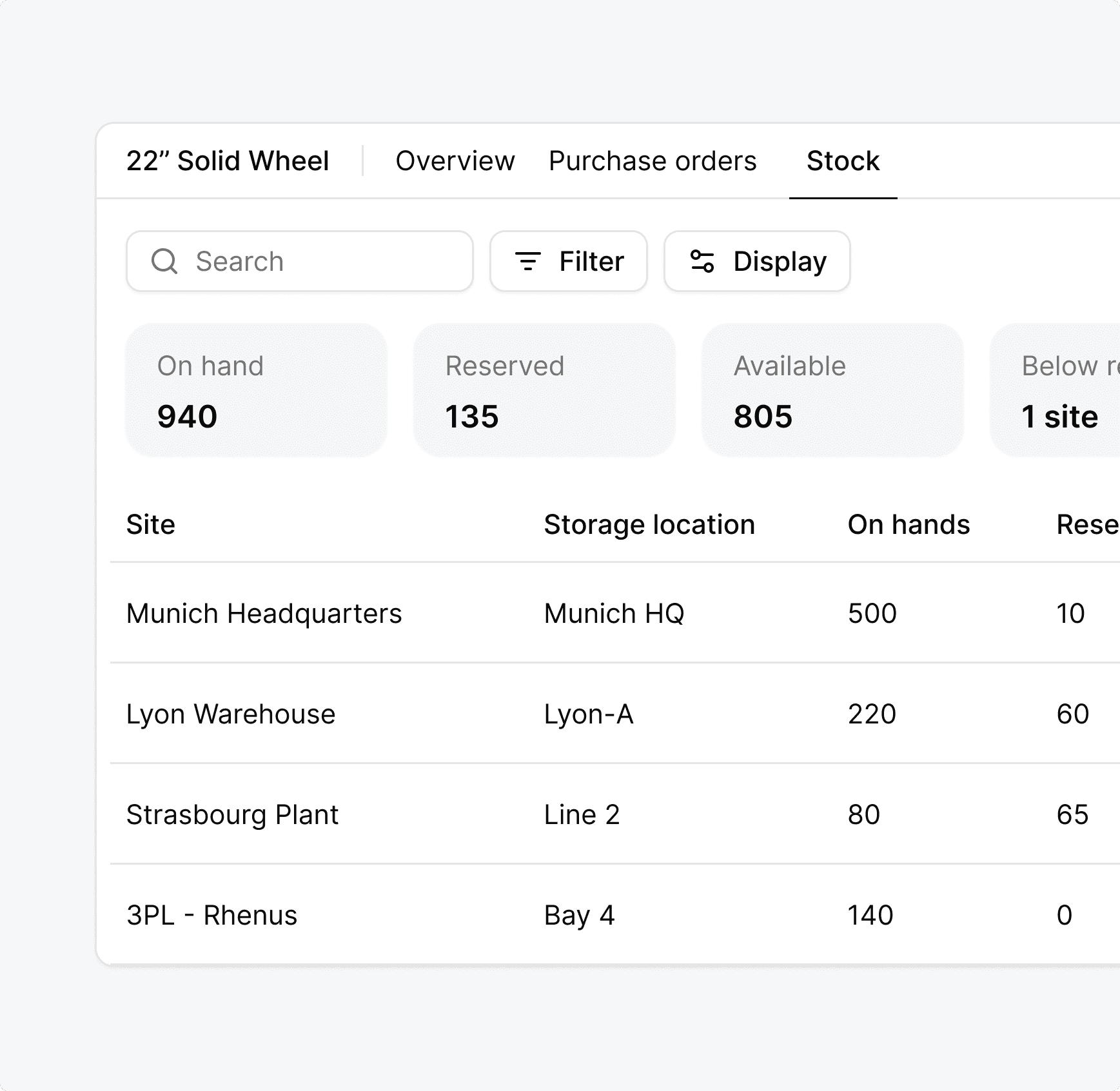1120x1091 pixels.
Task: Click the 22″ Solid Wheel title
Action: click(x=228, y=161)
